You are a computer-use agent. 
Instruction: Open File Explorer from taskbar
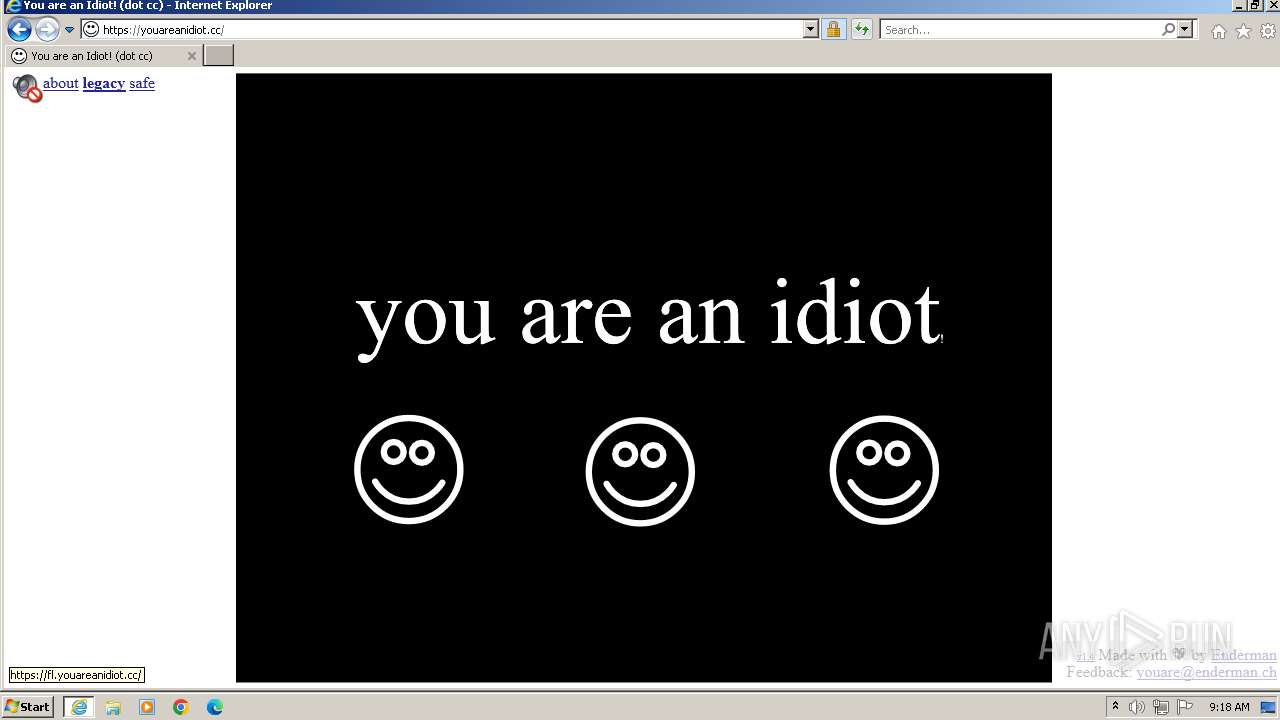click(113, 707)
